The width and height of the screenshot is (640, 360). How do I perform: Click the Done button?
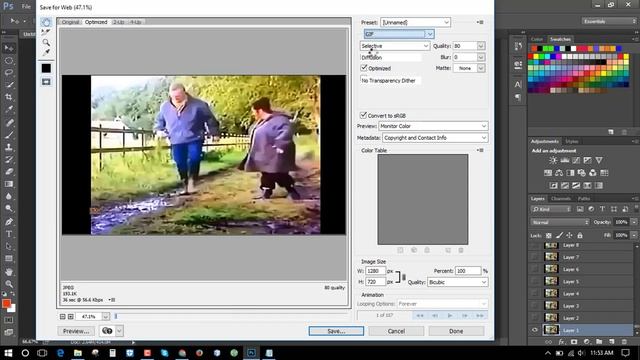point(456,331)
